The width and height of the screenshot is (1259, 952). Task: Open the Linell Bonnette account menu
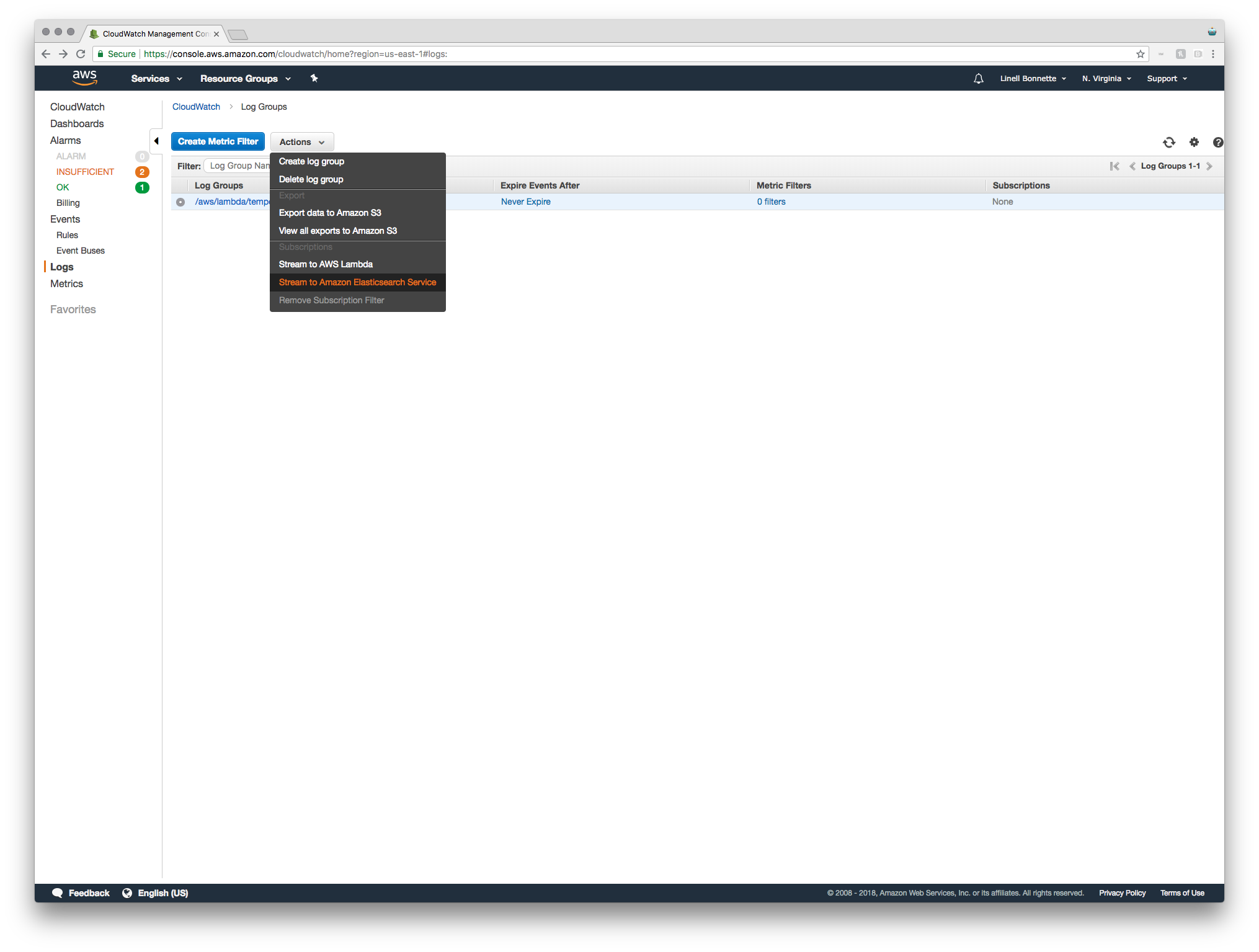pyautogui.click(x=1033, y=79)
